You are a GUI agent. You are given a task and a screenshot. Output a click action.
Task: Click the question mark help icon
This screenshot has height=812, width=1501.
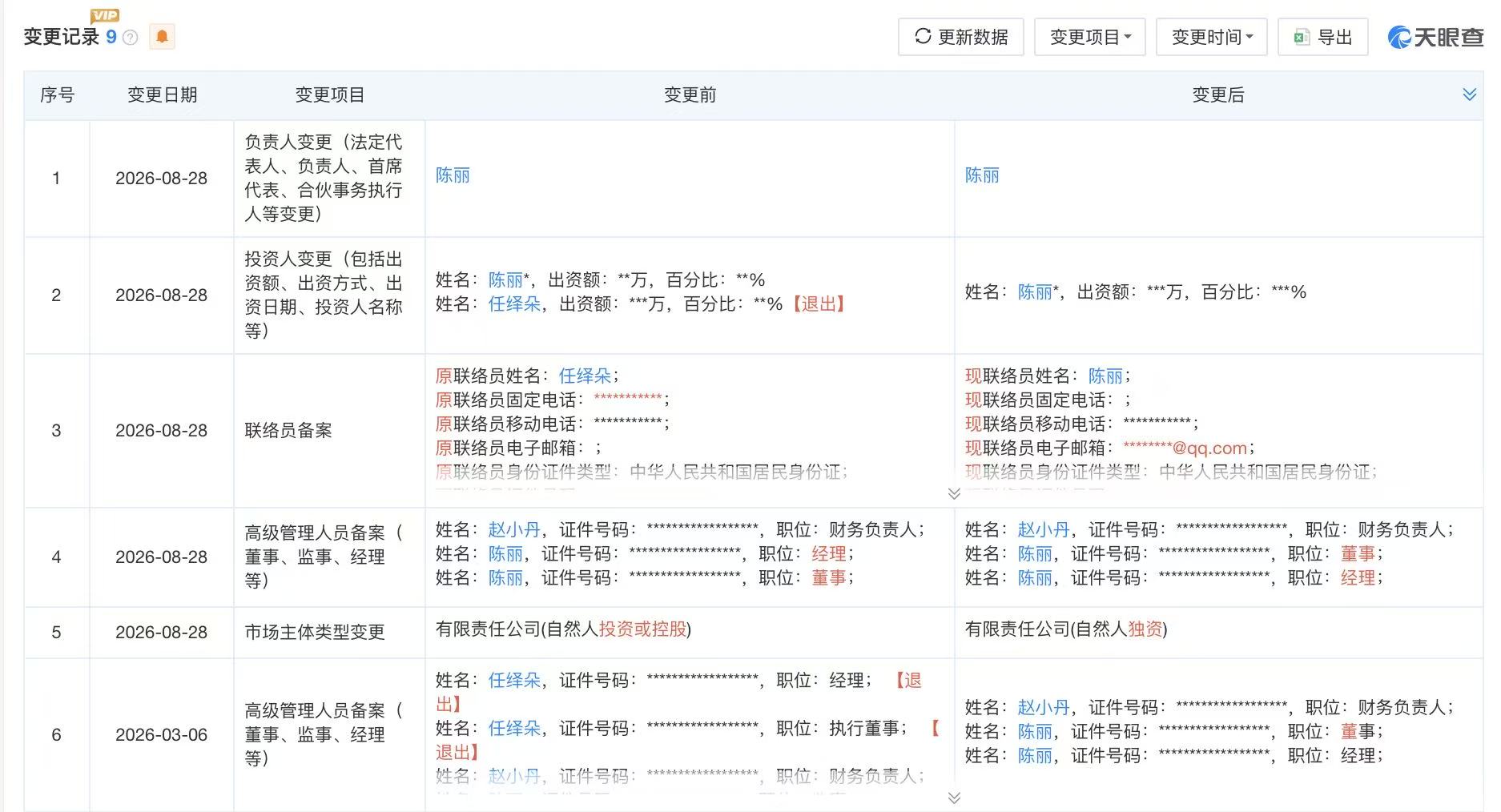(131, 38)
